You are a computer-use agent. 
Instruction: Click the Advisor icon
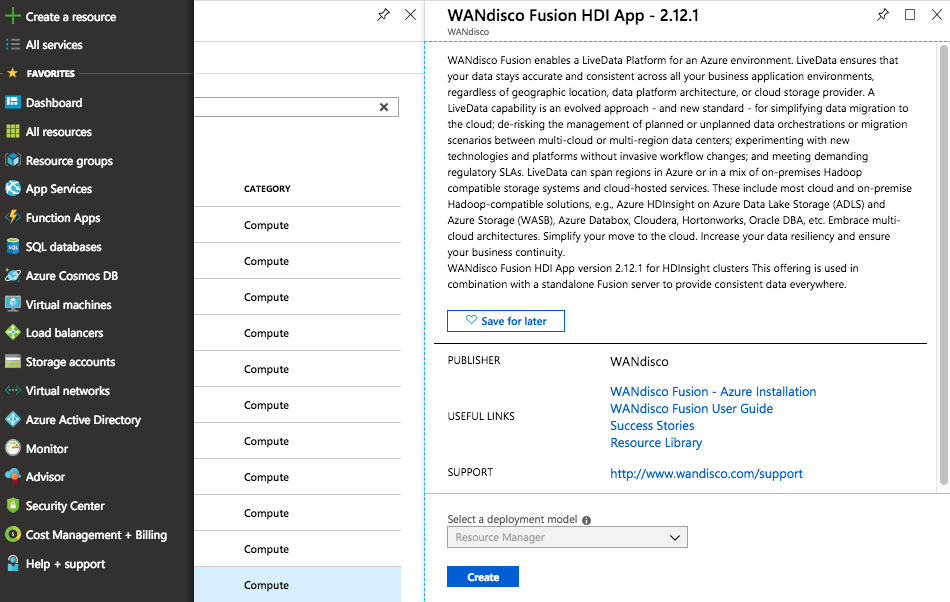point(13,476)
